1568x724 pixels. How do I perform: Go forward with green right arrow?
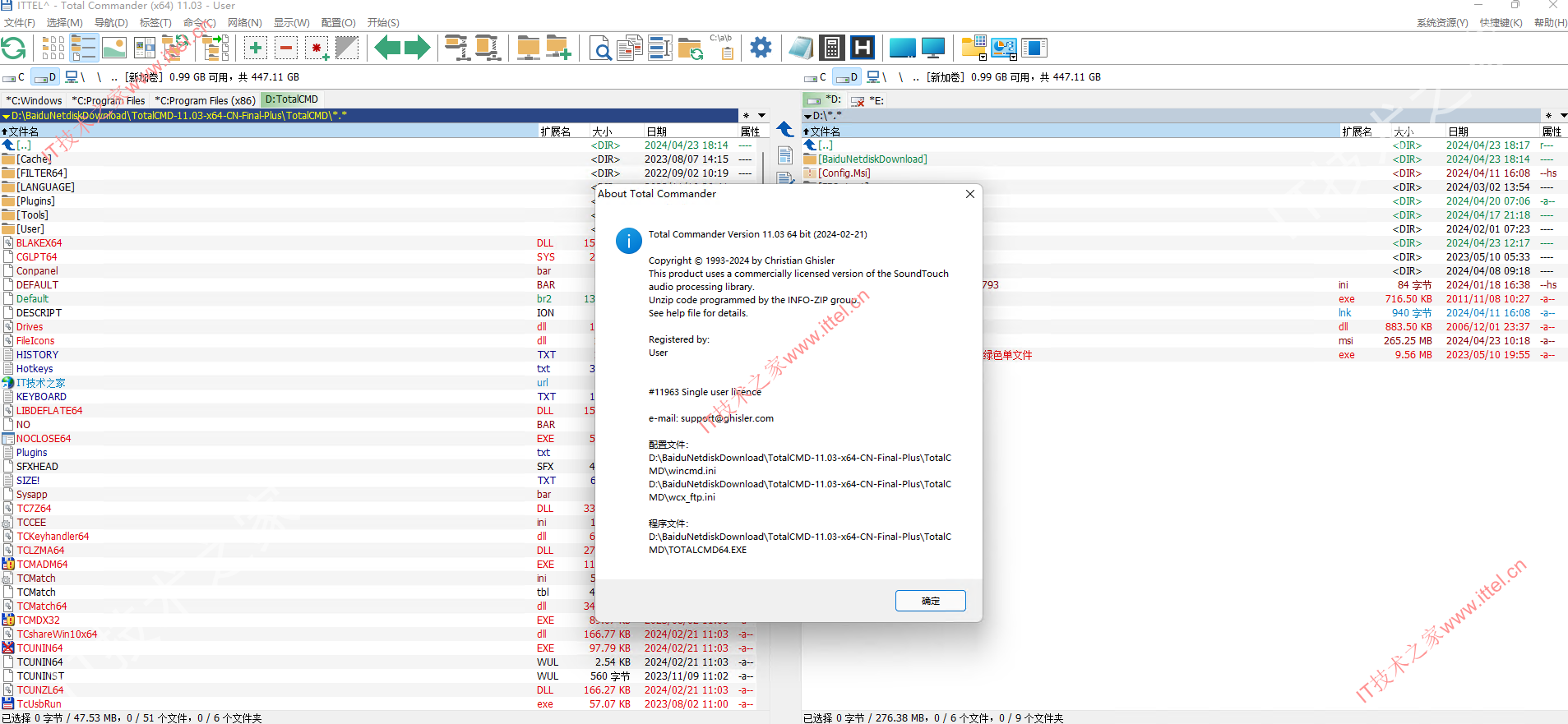pos(417,48)
